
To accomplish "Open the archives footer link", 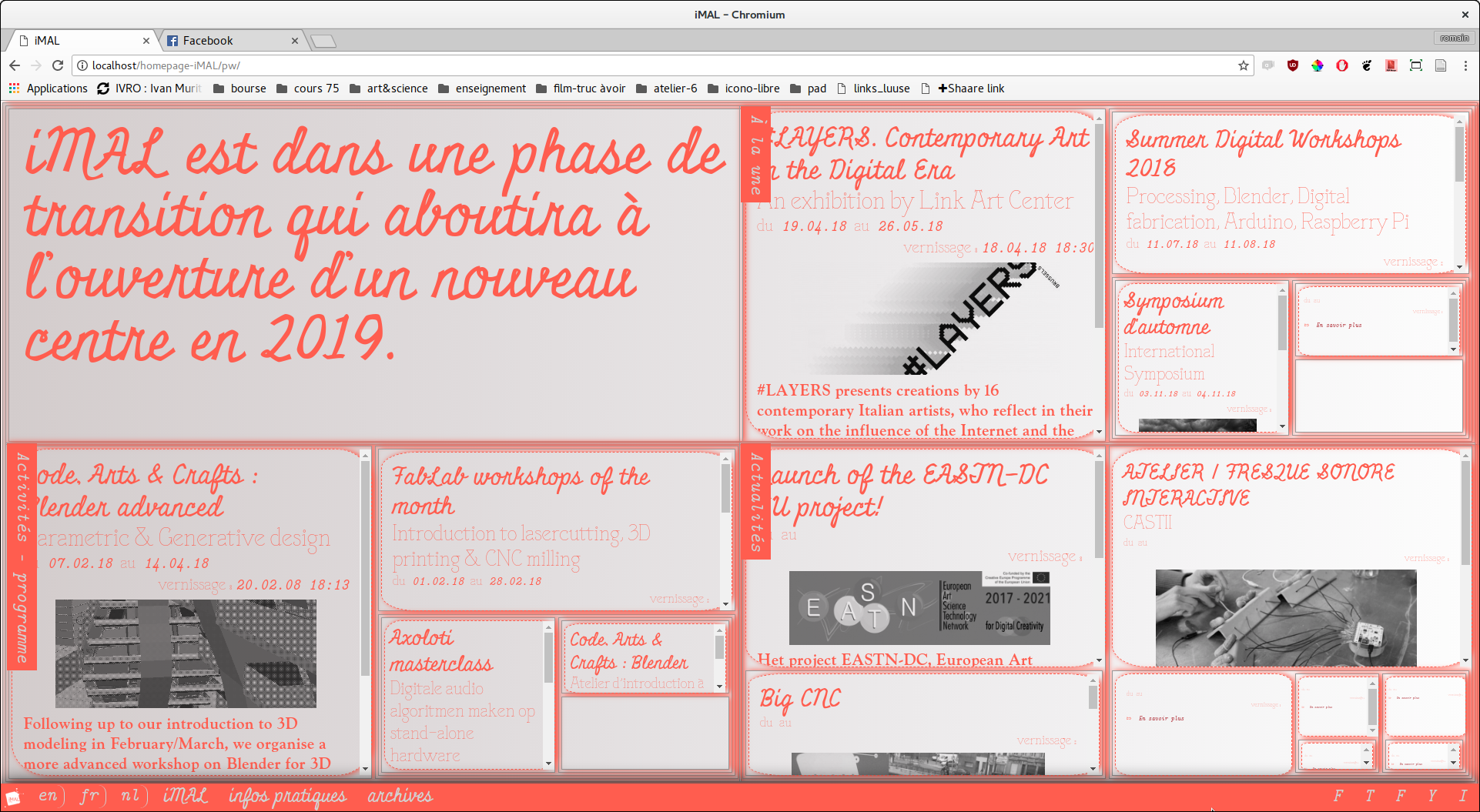I will click(x=400, y=795).
